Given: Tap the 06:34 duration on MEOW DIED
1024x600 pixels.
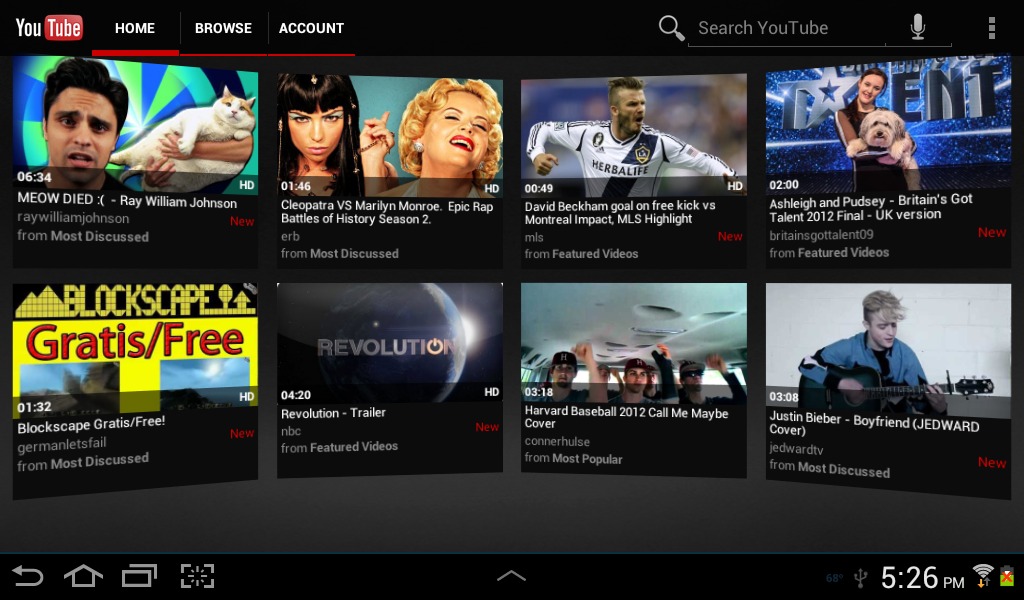Looking at the screenshot, I should tap(34, 177).
